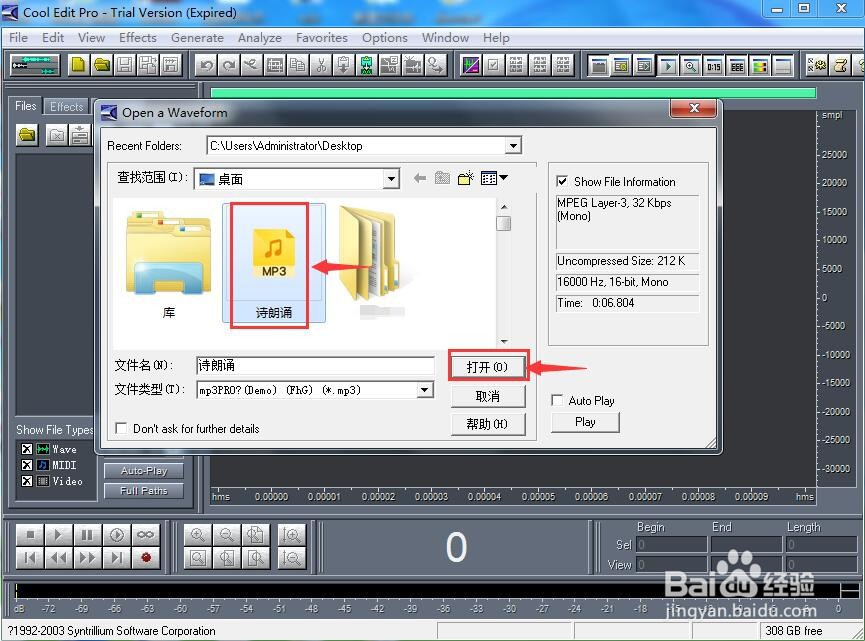Image resolution: width=865 pixels, height=641 pixels.
Task: Click the Play Looped infinity button
Action: pyautogui.click(x=145, y=535)
